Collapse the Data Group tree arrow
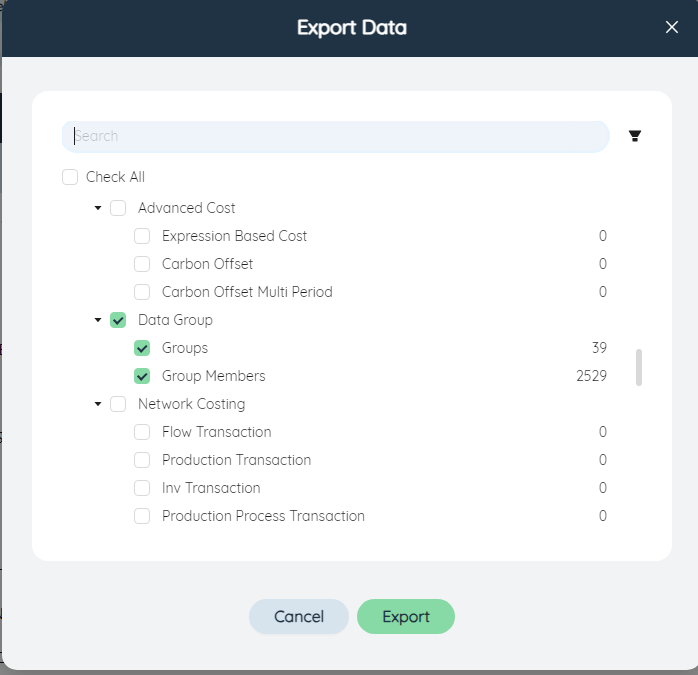The height and width of the screenshot is (675, 698). tap(98, 320)
